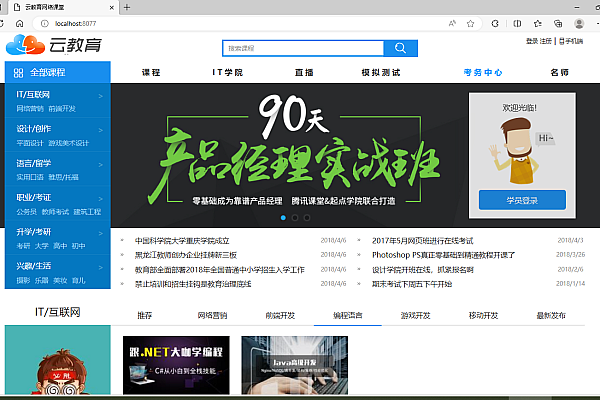Open Photoshop PS course news link
This screenshot has width=600, height=400.
click(443, 255)
